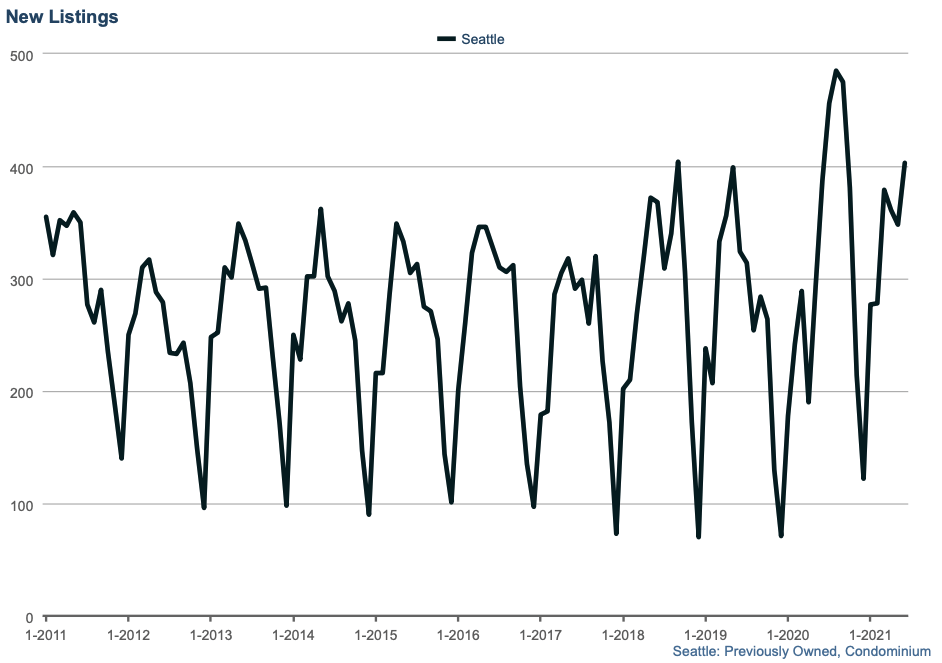
Task: Open the Seattle: Previously Owned, Condominium footer text
Action: click(801, 651)
